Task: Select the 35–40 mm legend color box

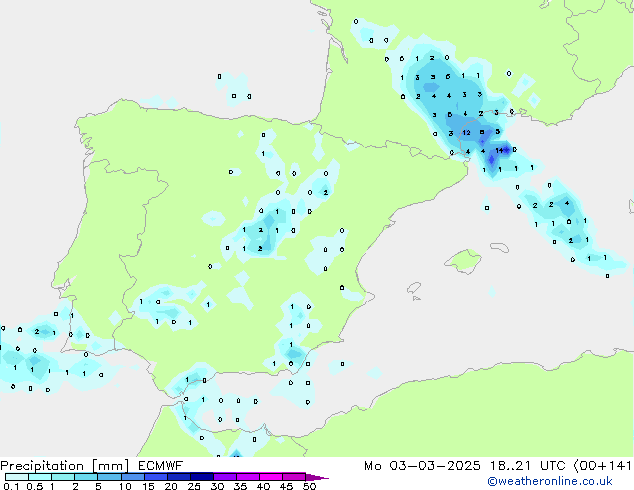Action: coord(247,477)
